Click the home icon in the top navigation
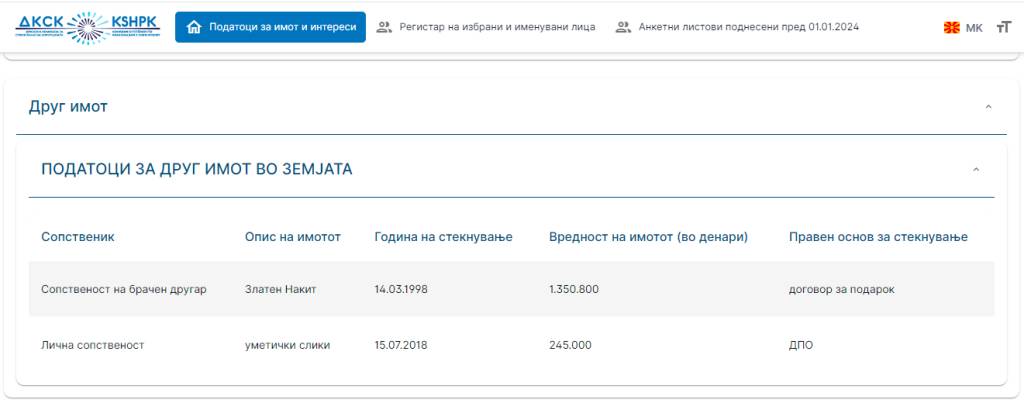 (194, 27)
